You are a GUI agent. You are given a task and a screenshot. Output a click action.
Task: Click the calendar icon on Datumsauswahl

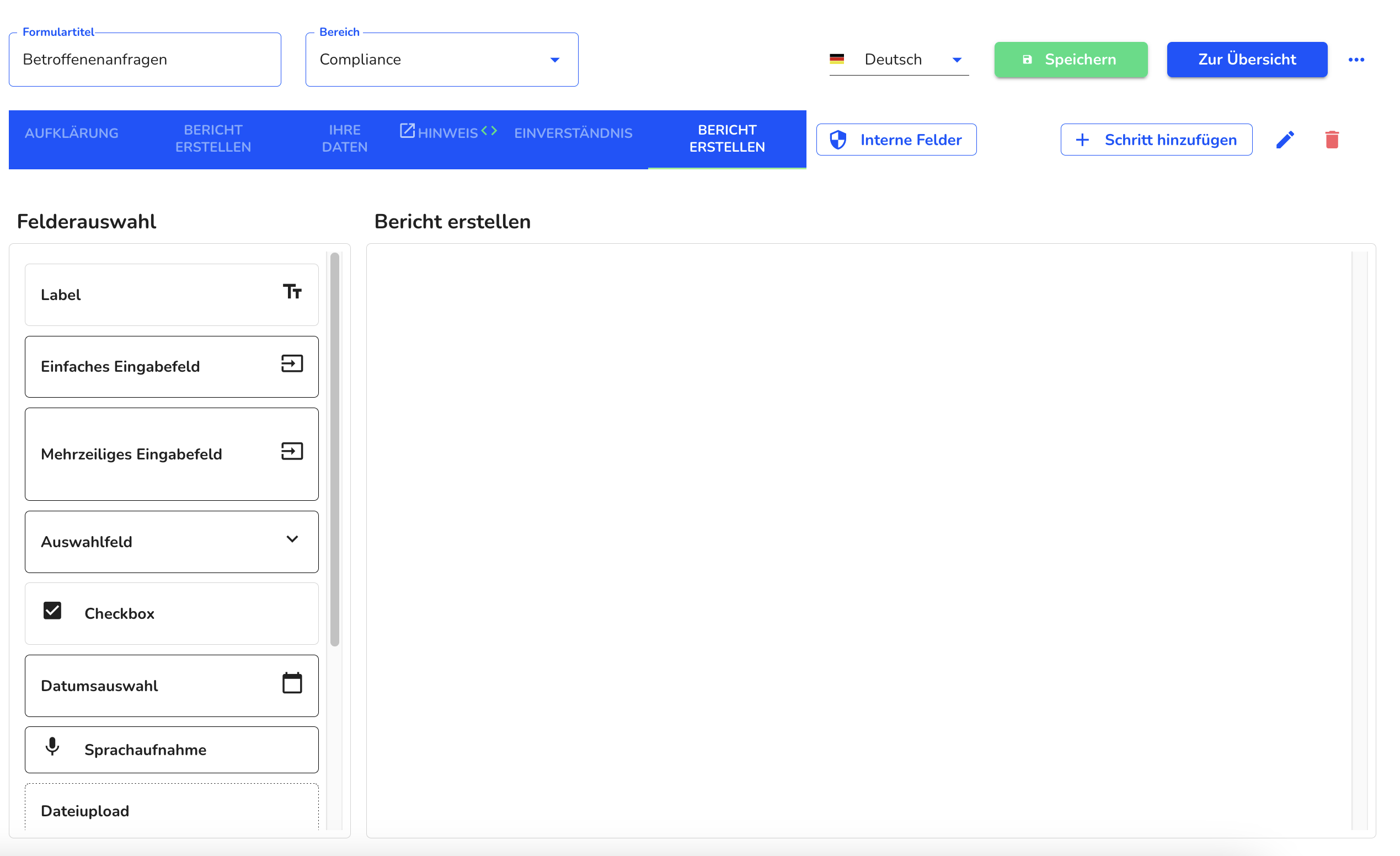[292, 683]
